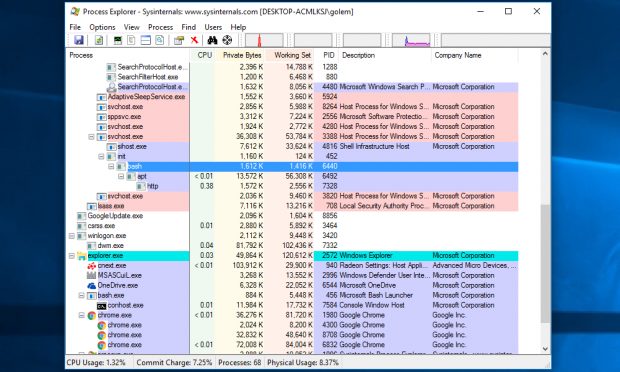
Task: Click the binoculars Find icon
Action: (x=212, y=40)
